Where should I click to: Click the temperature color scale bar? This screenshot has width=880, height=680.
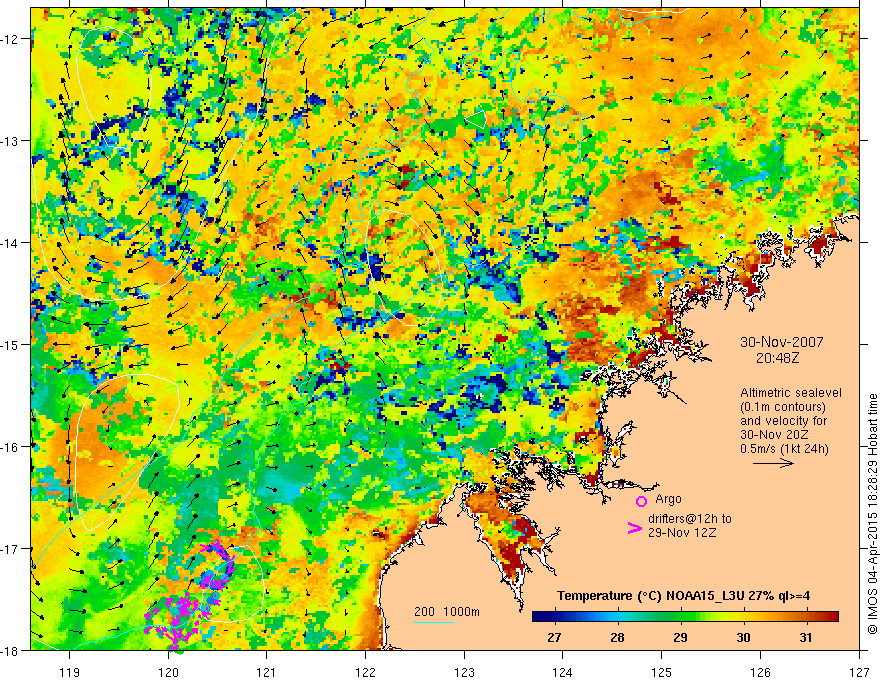click(685, 617)
